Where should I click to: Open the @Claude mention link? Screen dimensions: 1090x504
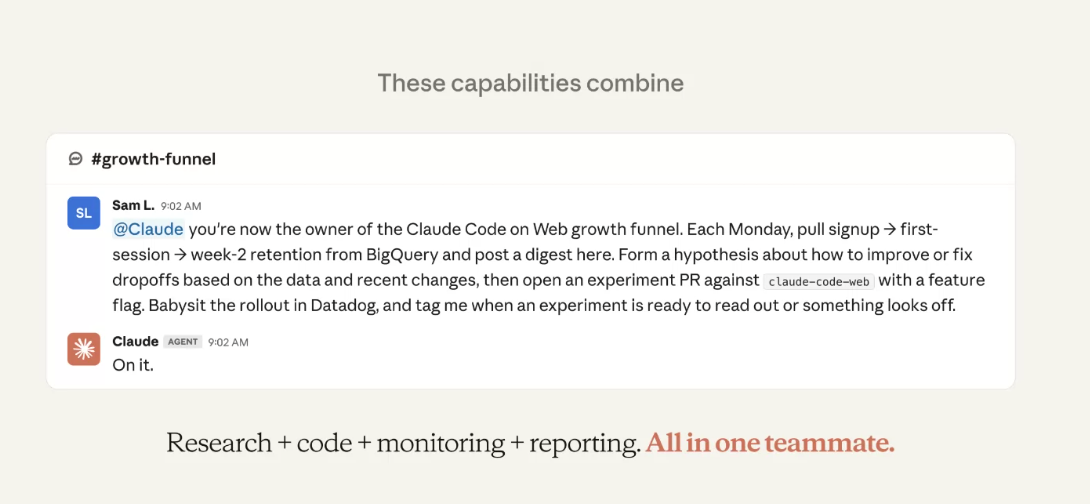tap(148, 229)
